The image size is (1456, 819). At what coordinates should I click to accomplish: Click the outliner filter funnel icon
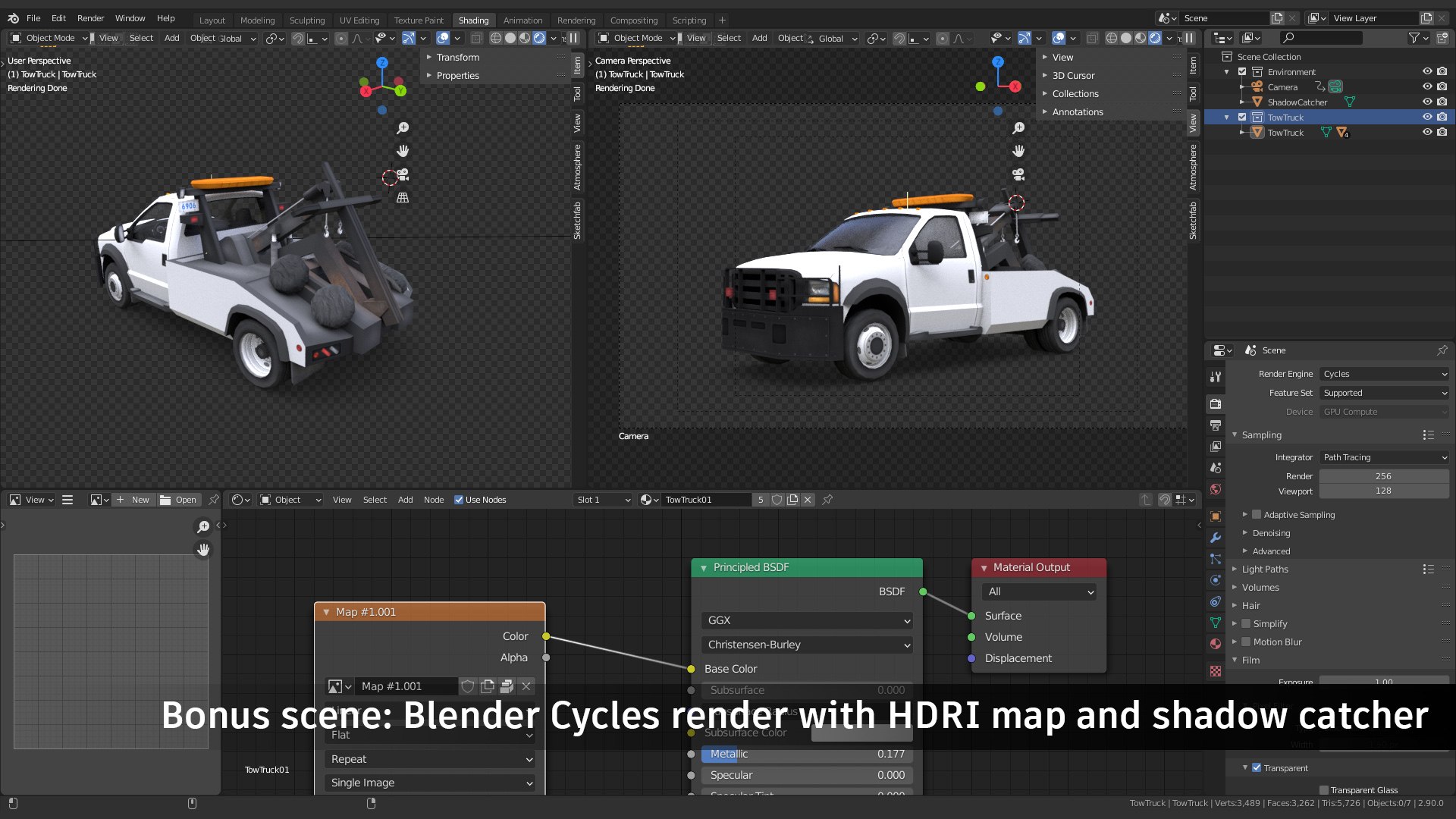[x=1414, y=38]
